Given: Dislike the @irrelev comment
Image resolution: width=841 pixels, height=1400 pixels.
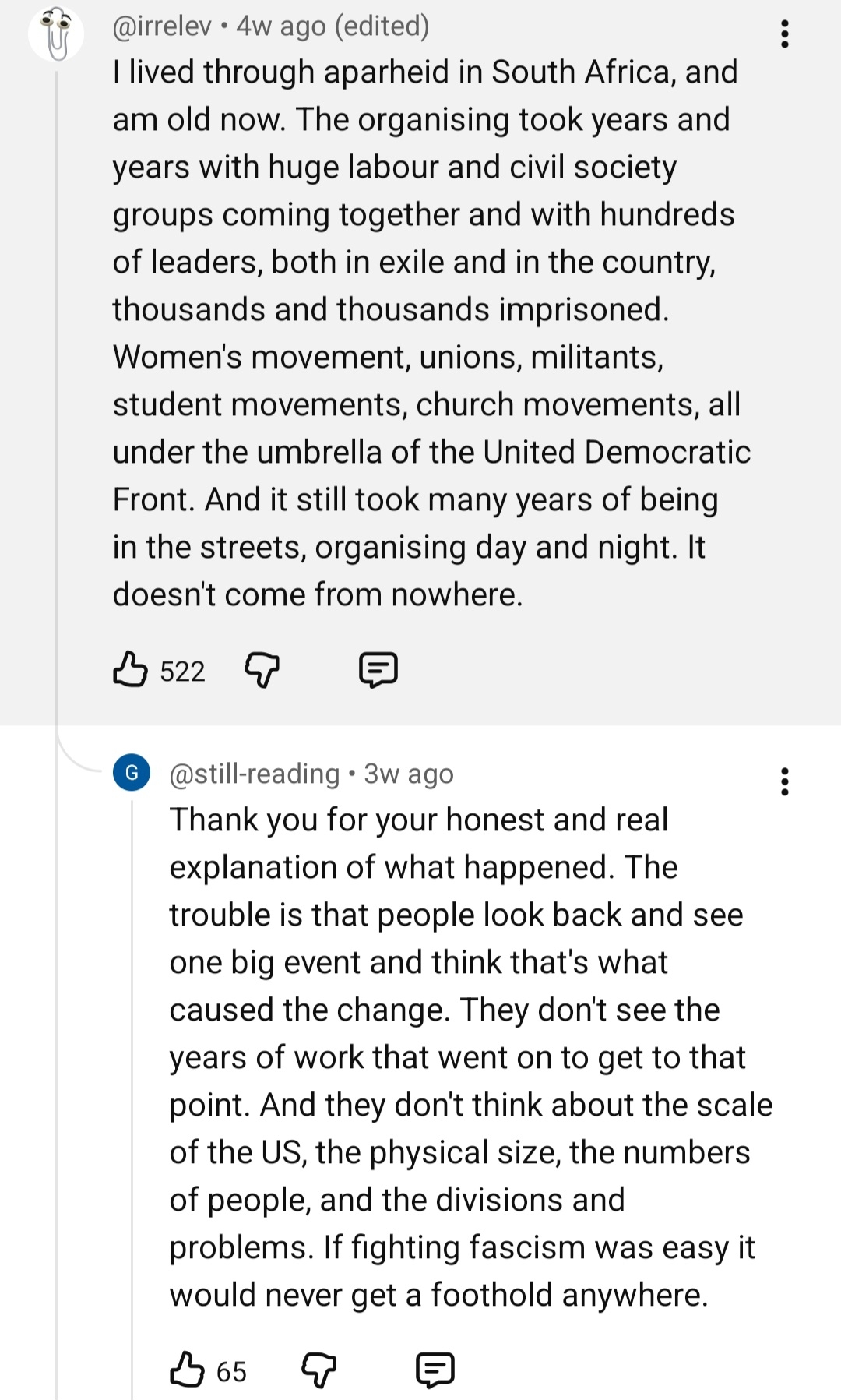Looking at the screenshot, I should (x=262, y=670).
